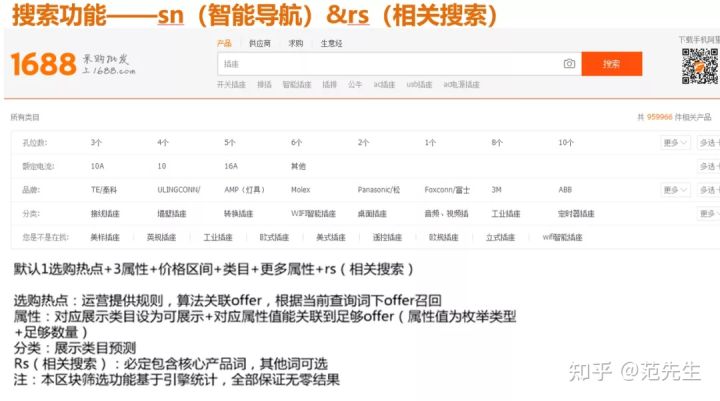Screen dimensions: 720x401
Task: Click the 智能插座 suggested keyword
Action: (x=297, y=85)
